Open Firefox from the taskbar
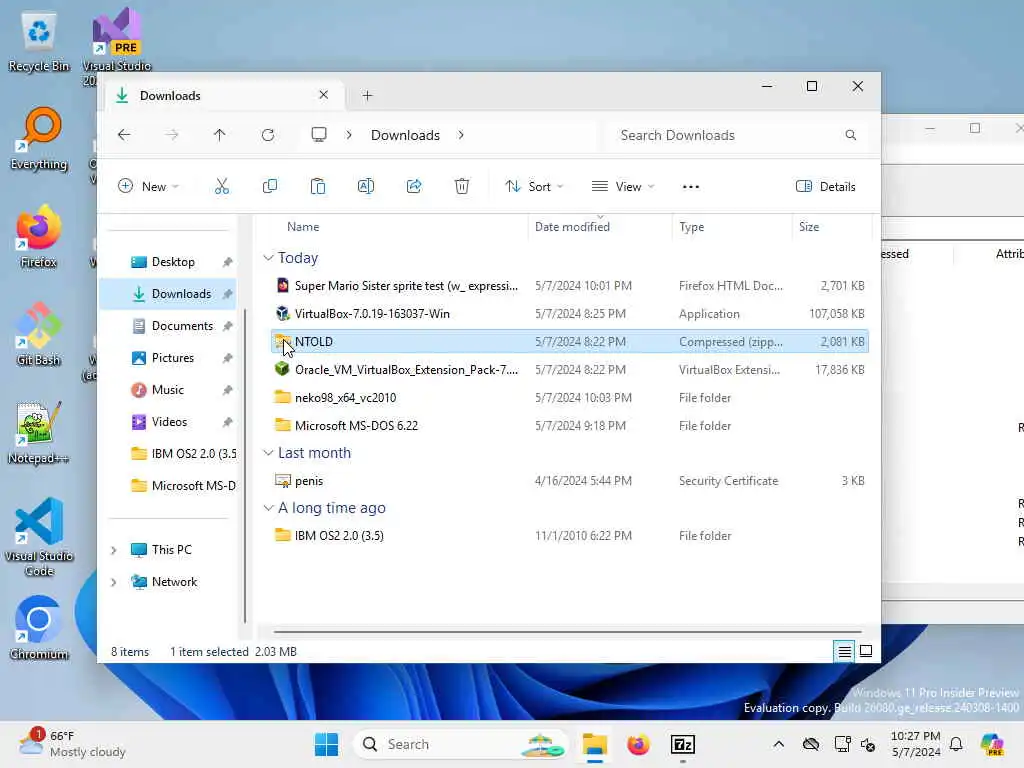Screen dimensions: 1024x768 pos(638,744)
